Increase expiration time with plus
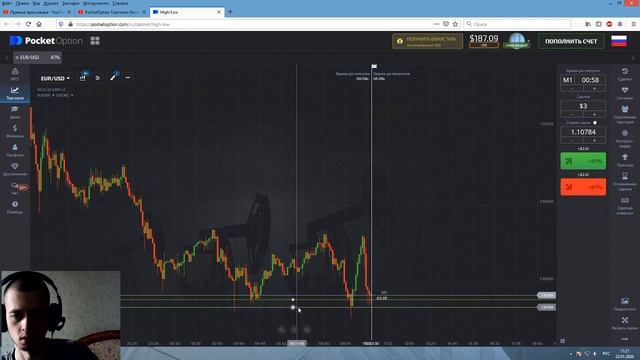 point(594,88)
